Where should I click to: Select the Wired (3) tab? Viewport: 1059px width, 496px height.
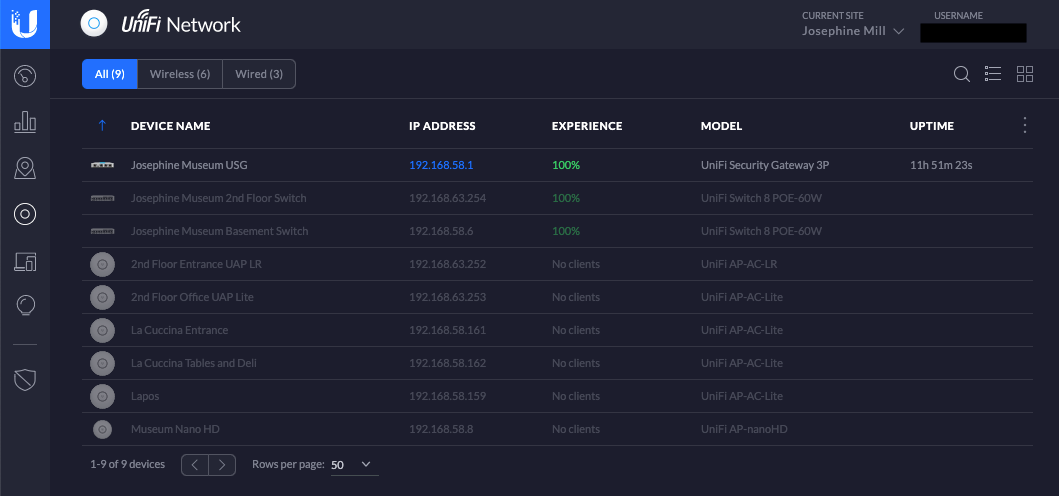259,74
